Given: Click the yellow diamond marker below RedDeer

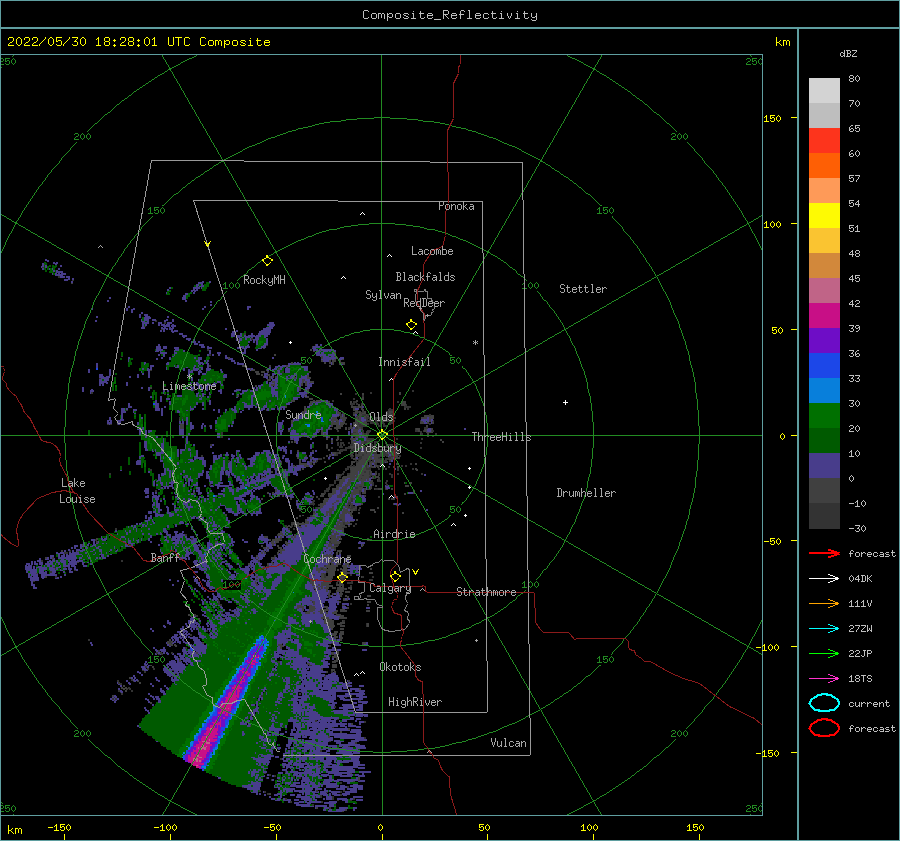Looking at the screenshot, I should (411, 325).
